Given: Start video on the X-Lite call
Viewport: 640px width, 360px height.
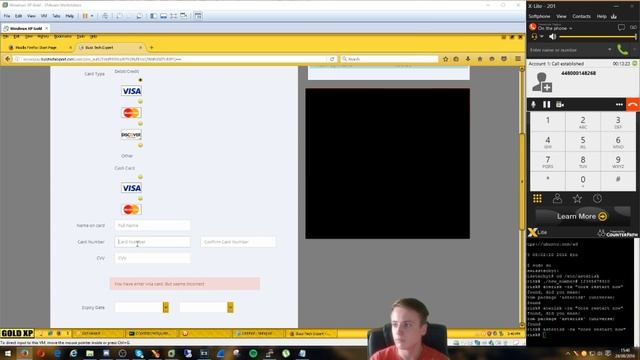Looking at the screenshot, I should coord(560,104).
